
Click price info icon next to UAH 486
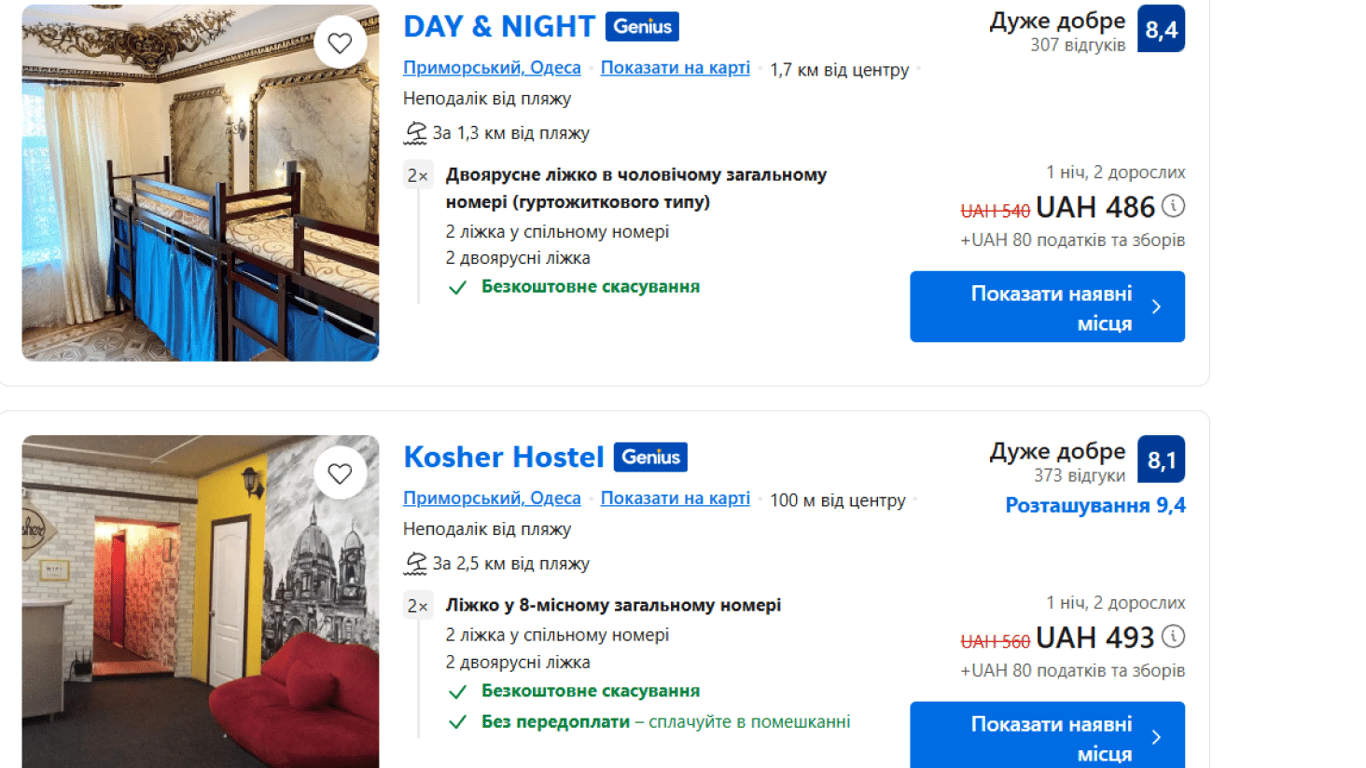[1174, 207]
